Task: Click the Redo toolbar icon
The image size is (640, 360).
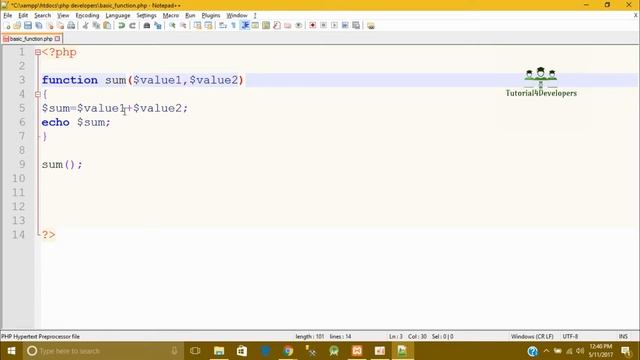Action: (132, 26)
